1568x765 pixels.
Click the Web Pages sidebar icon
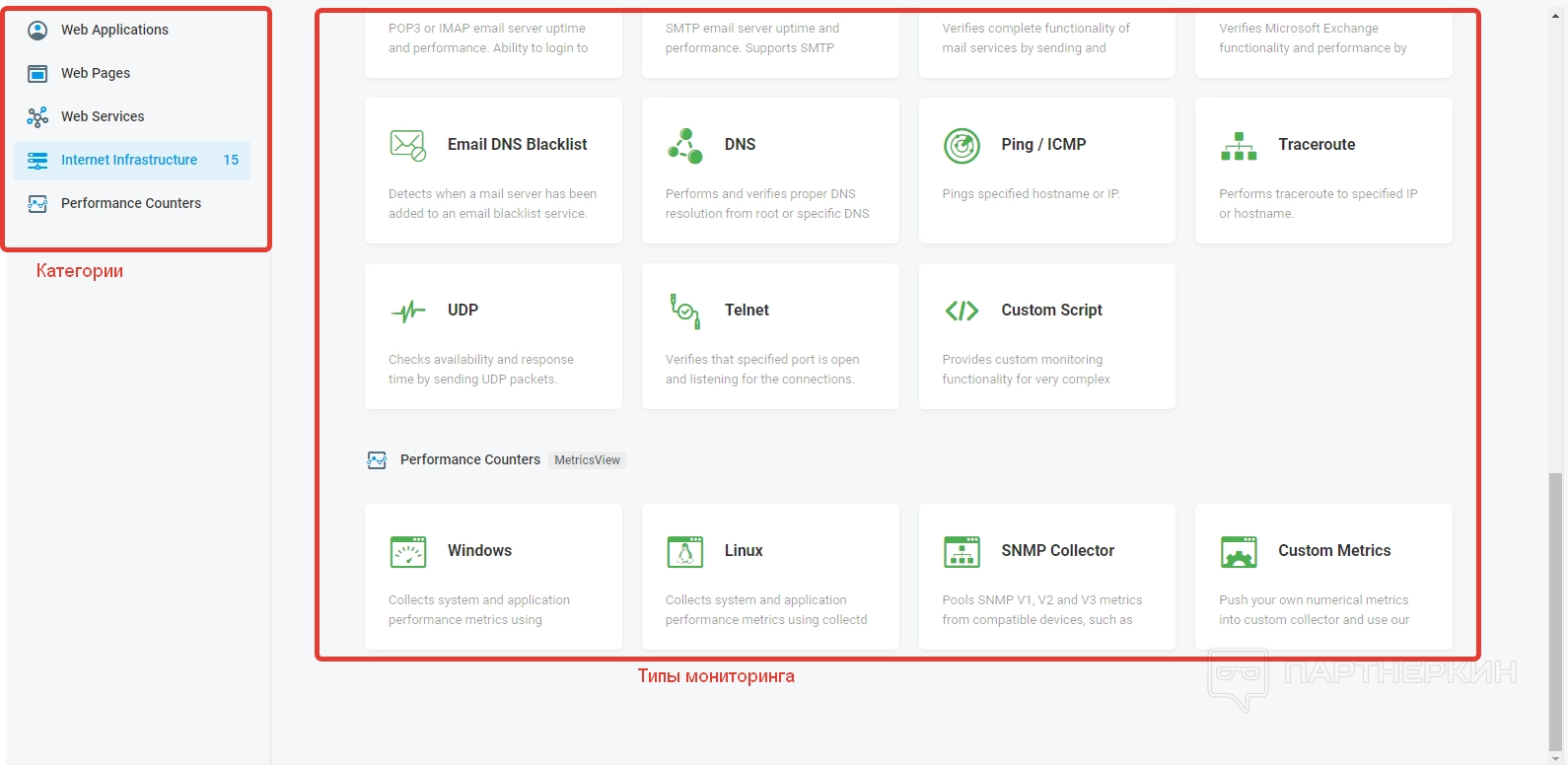[x=37, y=73]
